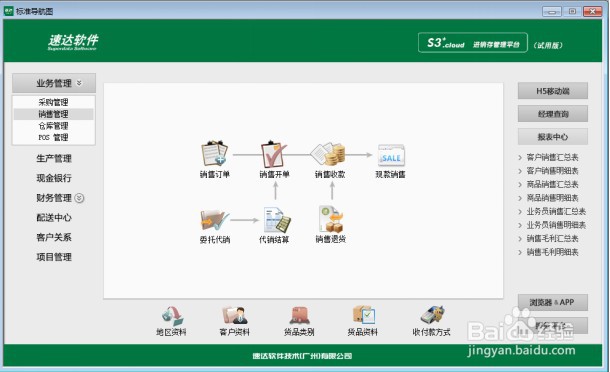610x372 pixels.
Task: Open the 销售收款 coins icon
Action: [x=328, y=154]
